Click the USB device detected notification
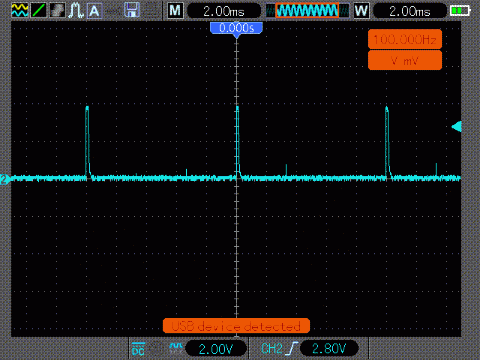The height and width of the screenshot is (360, 480). pyautogui.click(x=236, y=326)
